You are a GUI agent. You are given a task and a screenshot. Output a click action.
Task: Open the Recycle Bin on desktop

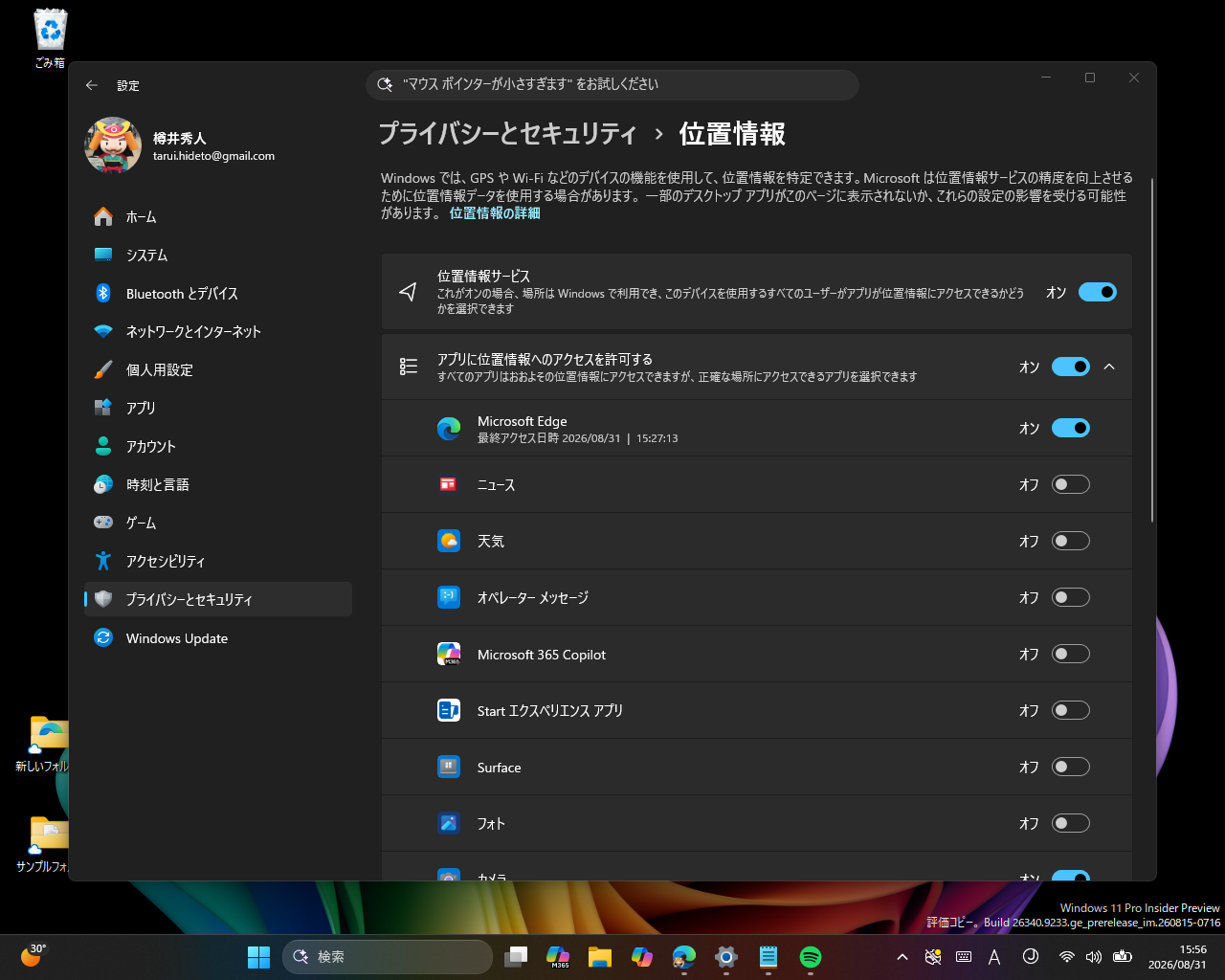[50, 38]
